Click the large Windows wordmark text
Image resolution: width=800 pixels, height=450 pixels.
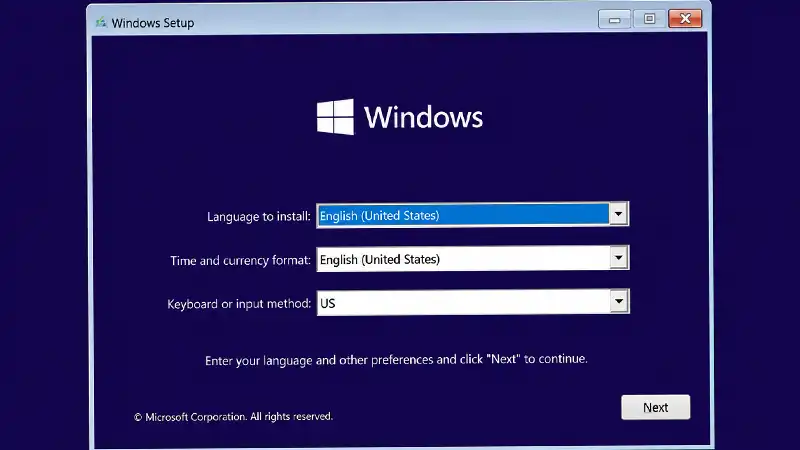coord(423,117)
